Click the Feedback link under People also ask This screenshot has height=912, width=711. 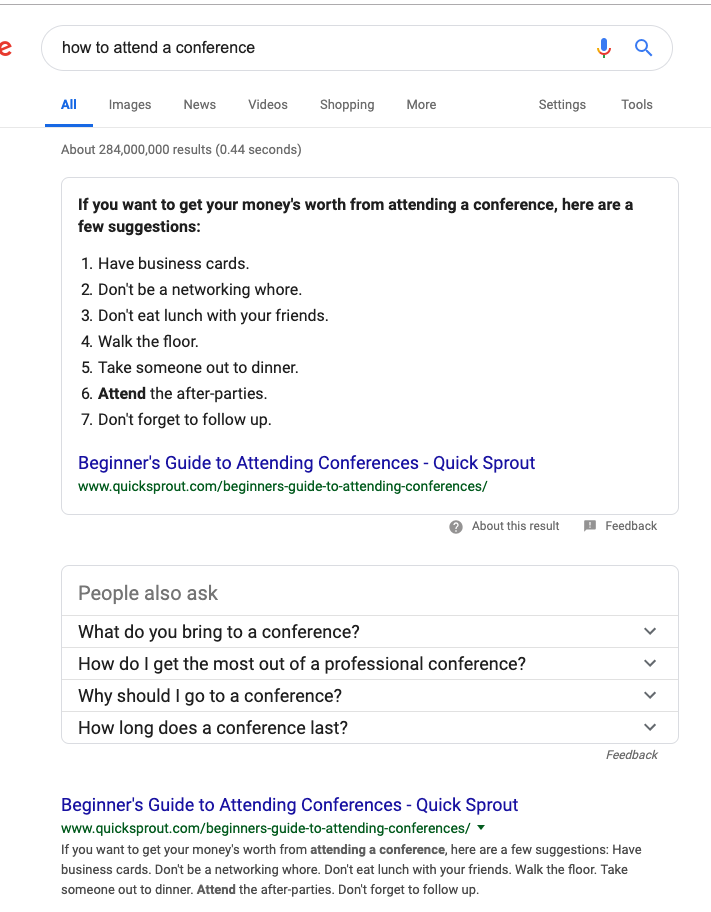pyautogui.click(x=632, y=754)
